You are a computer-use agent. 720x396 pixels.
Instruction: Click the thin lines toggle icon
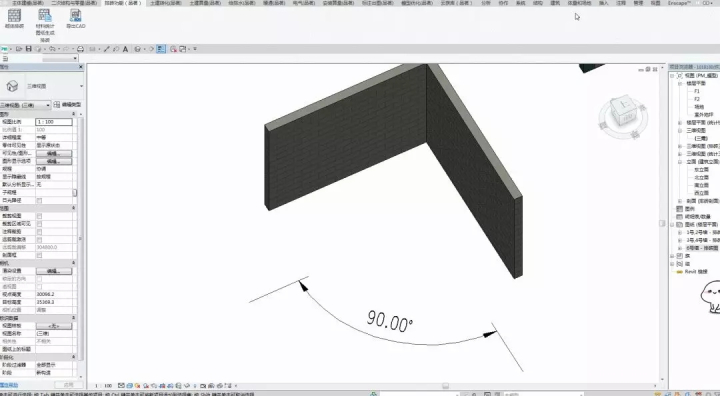click(161, 49)
